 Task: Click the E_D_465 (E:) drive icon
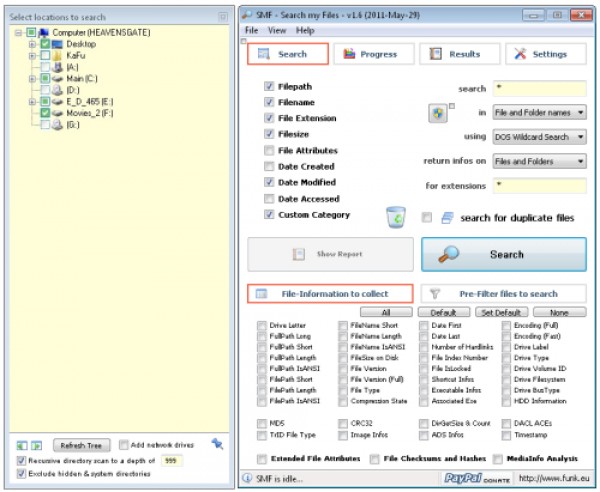[58, 101]
